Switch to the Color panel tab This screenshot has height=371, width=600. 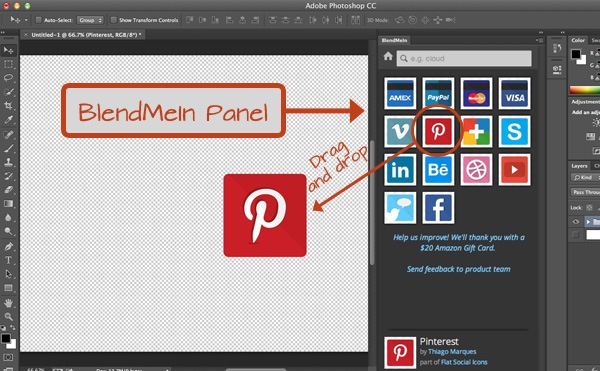click(x=578, y=40)
